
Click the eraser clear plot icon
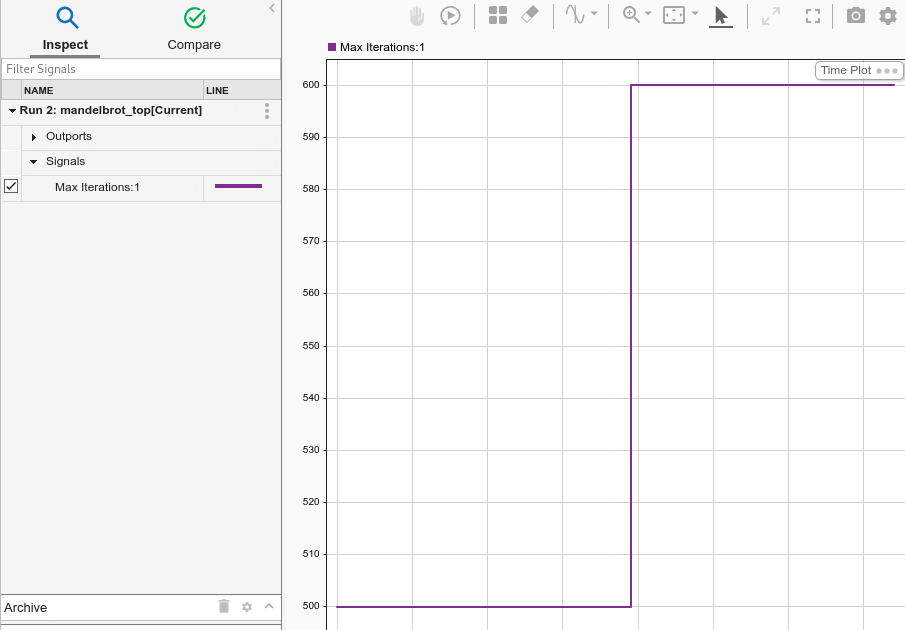(x=531, y=15)
